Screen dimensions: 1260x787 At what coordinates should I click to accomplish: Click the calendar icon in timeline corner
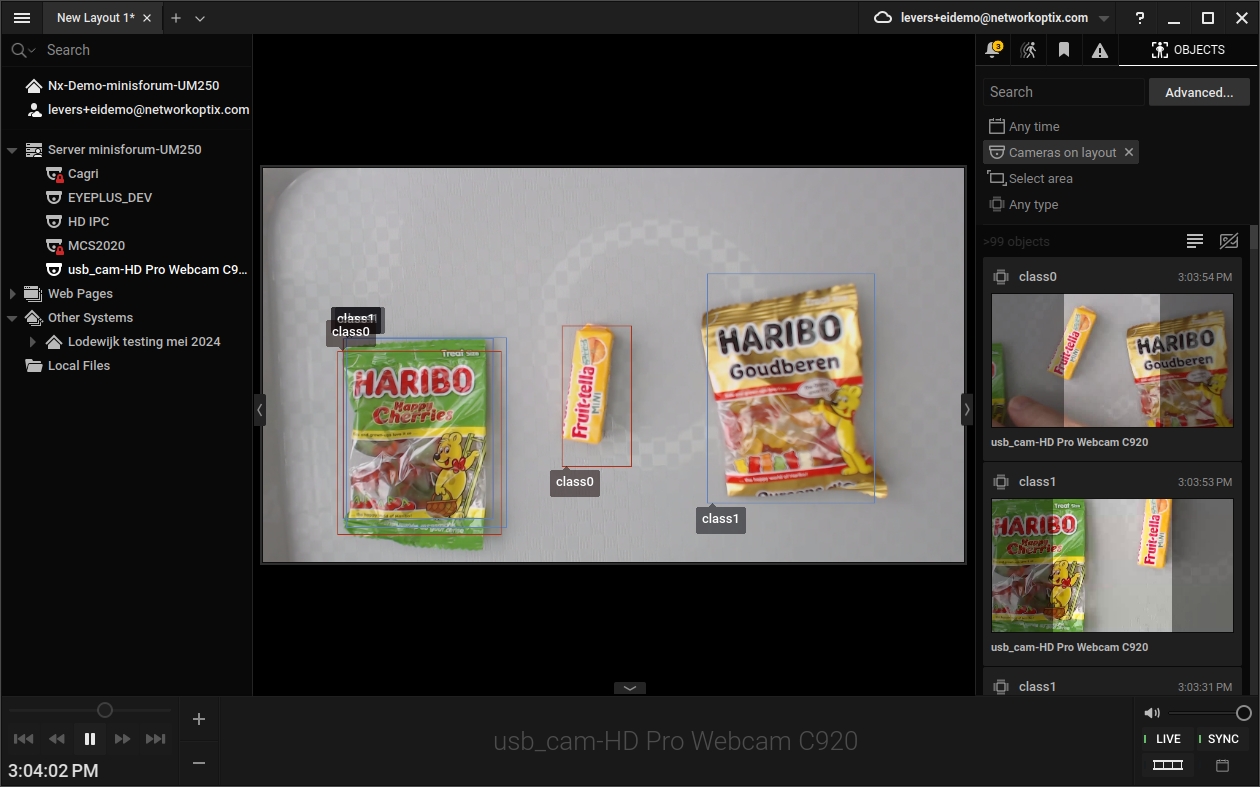pos(1222,766)
